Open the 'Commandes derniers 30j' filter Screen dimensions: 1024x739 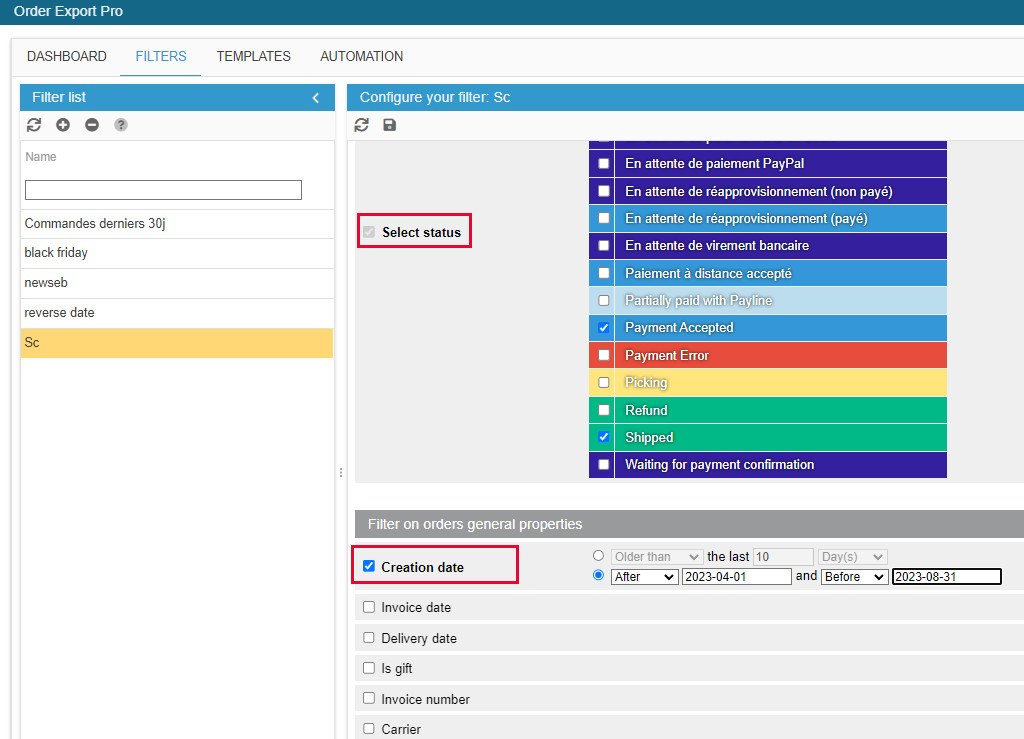click(95, 223)
